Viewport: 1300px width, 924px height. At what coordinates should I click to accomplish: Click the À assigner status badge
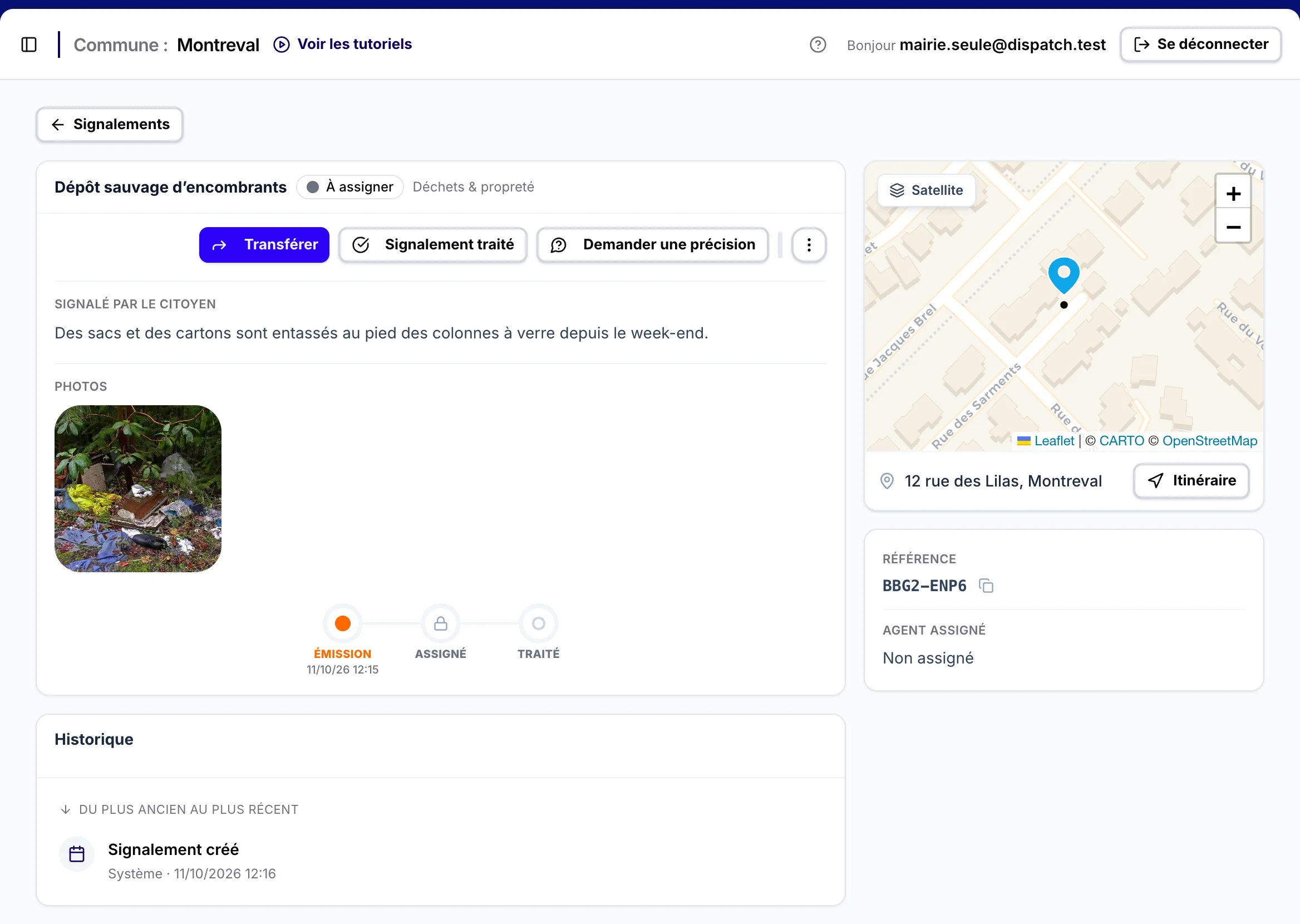(x=349, y=187)
